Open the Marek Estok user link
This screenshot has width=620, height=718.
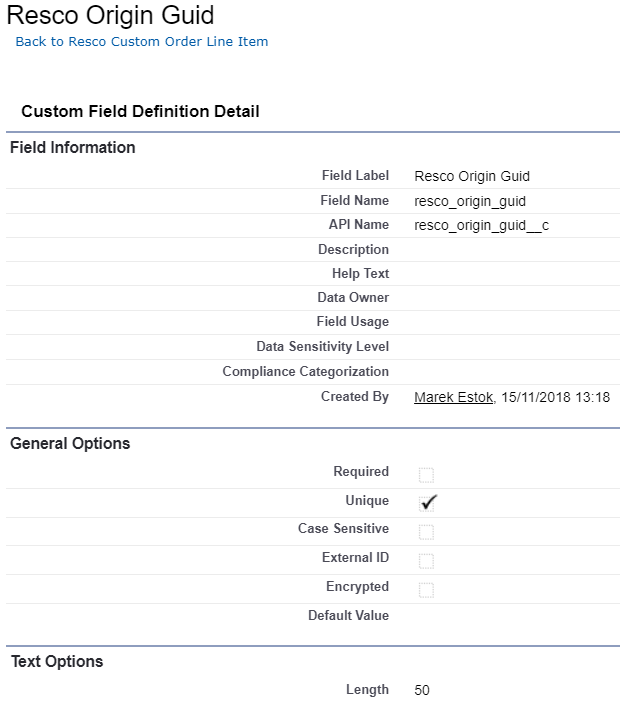pyautogui.click(x=453, y=398)
